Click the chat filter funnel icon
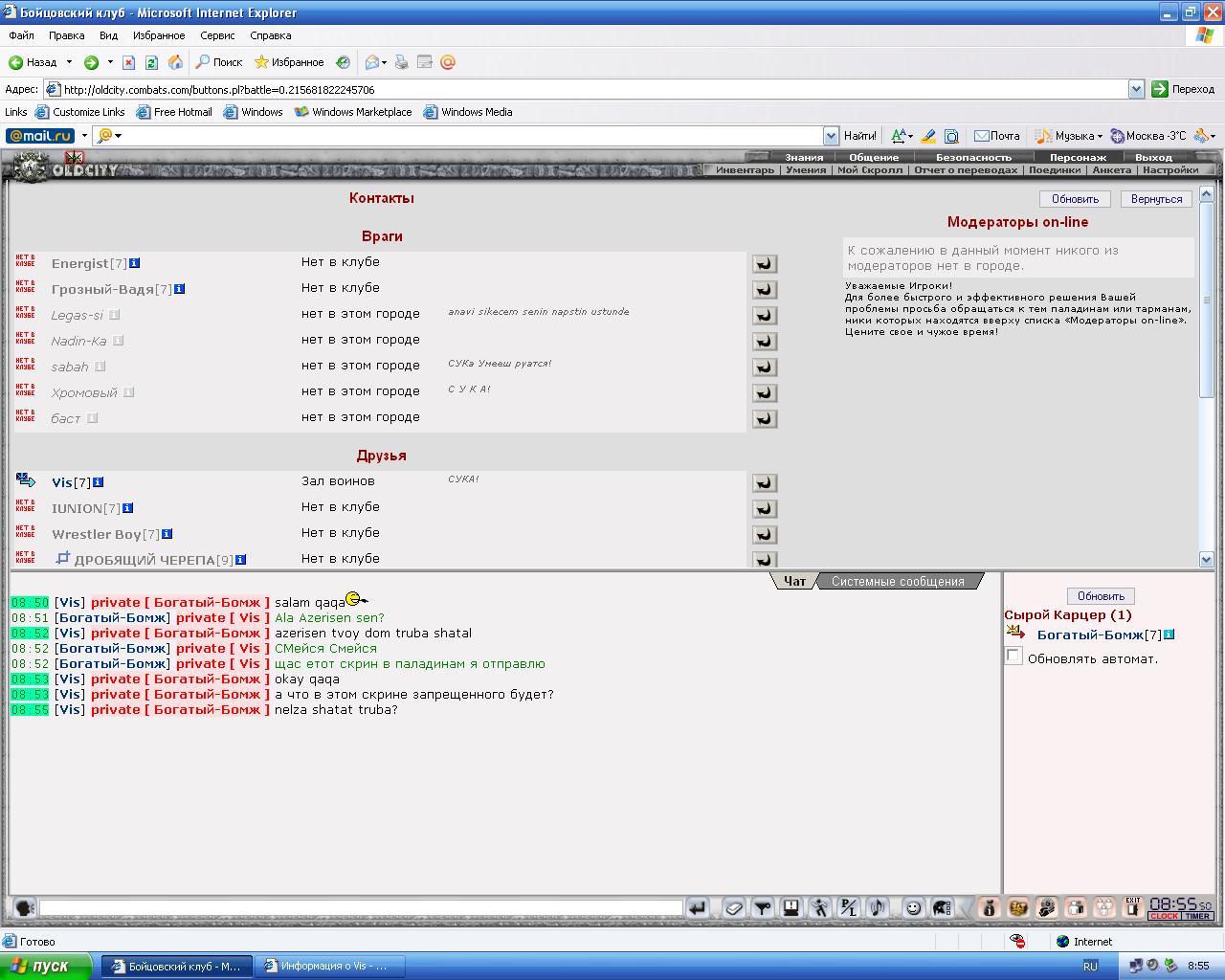1225x980 pixels. coord(763,907)
